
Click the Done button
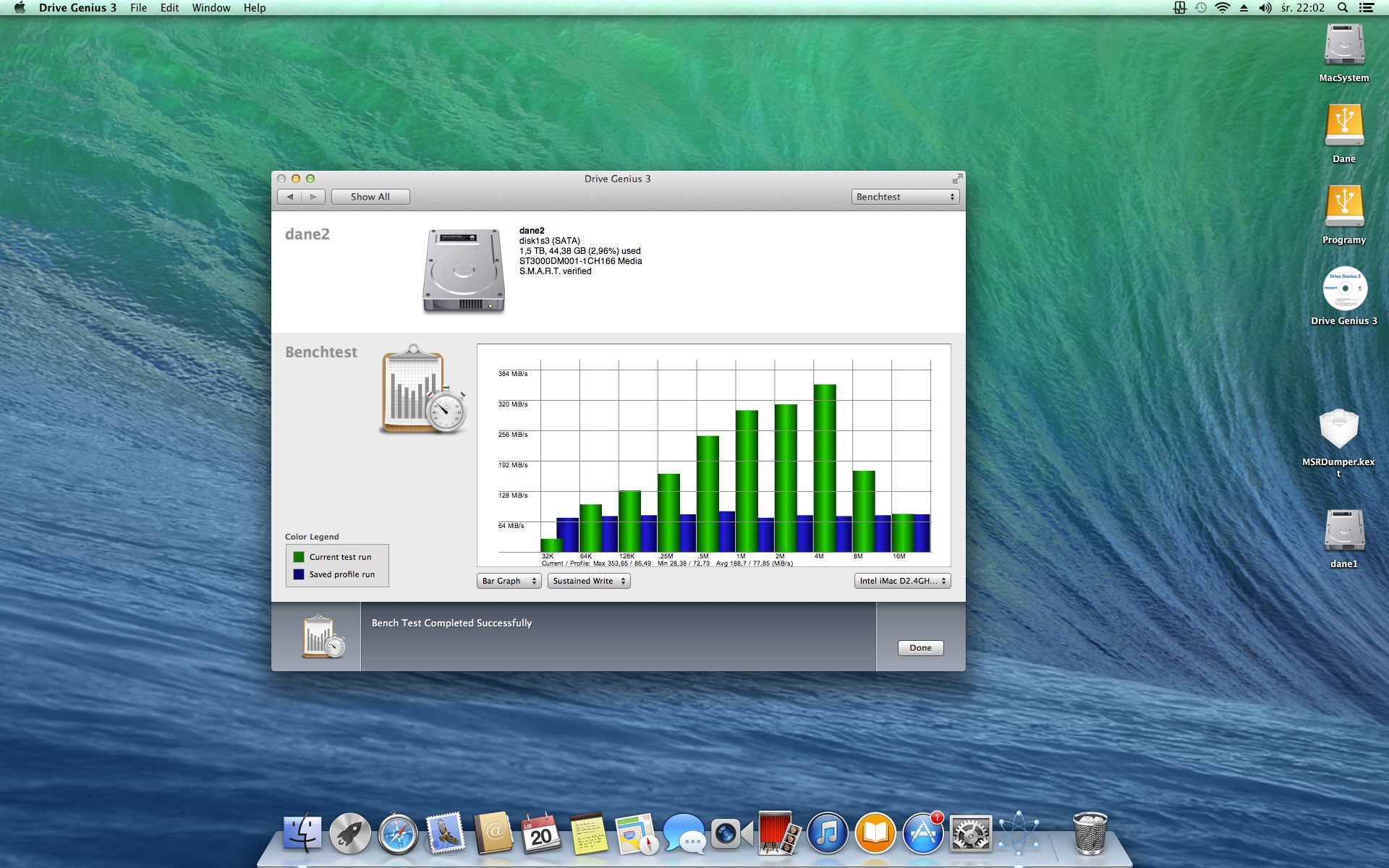pyautogui.click(x=920, y=648)
